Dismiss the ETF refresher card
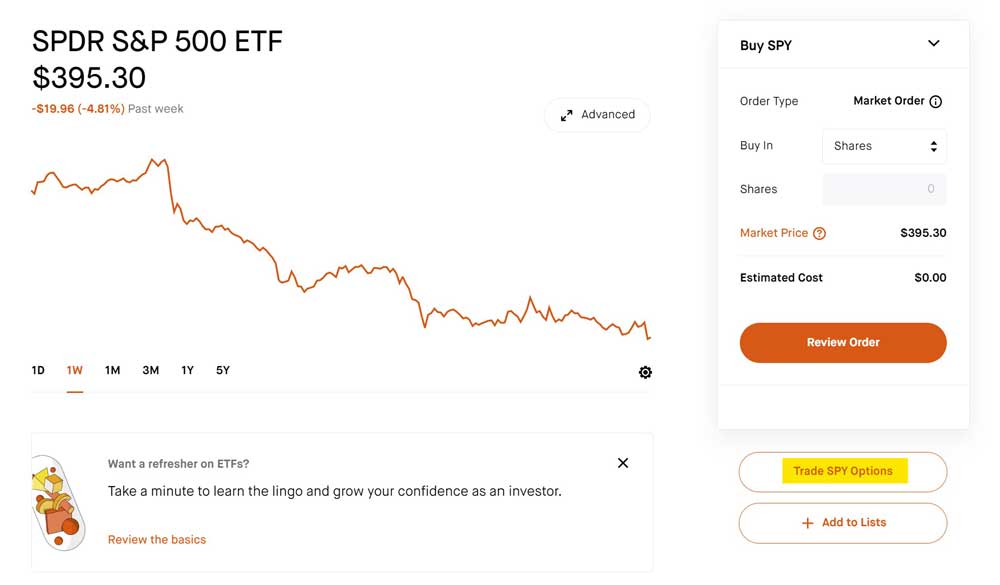The height and width of the screenshot is (585, 1000). pos(622,463)
